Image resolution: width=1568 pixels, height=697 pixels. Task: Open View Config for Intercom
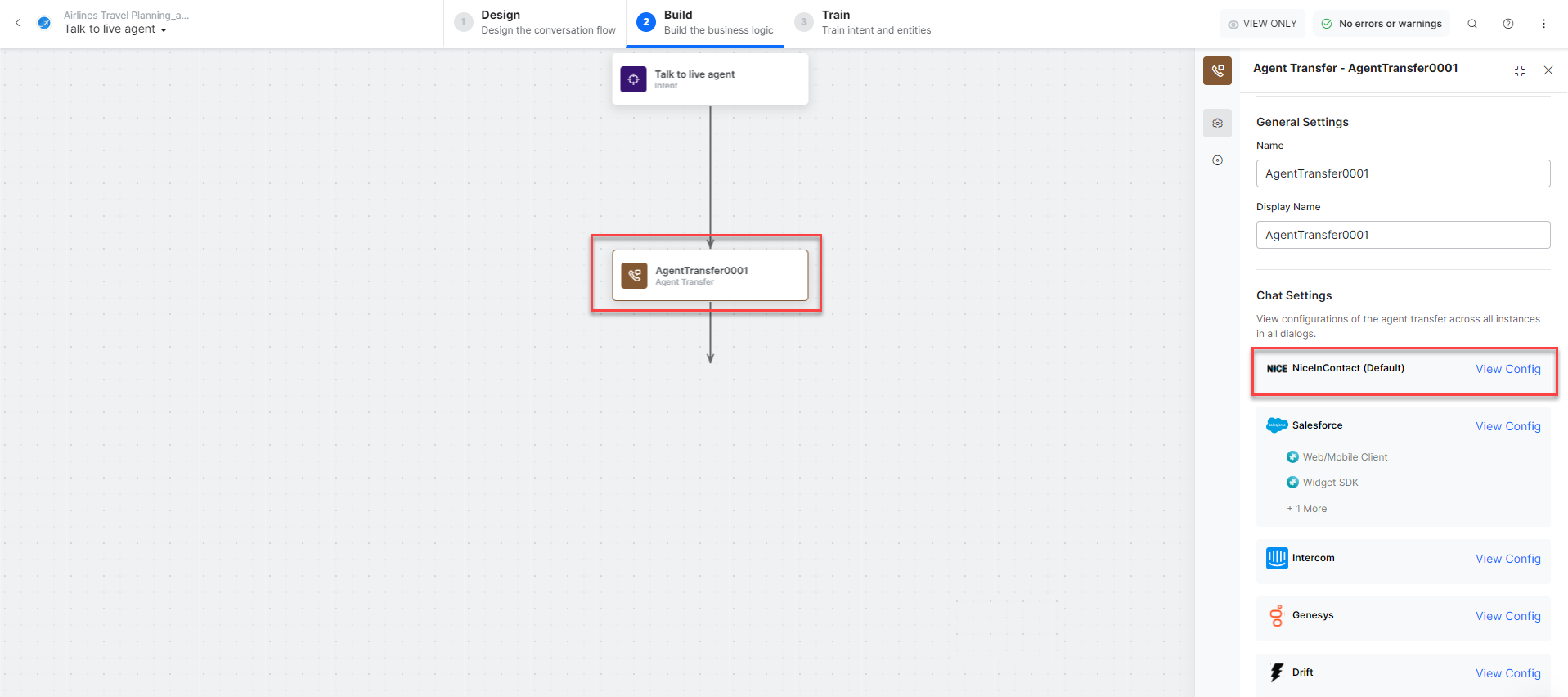pos(1507,559)
